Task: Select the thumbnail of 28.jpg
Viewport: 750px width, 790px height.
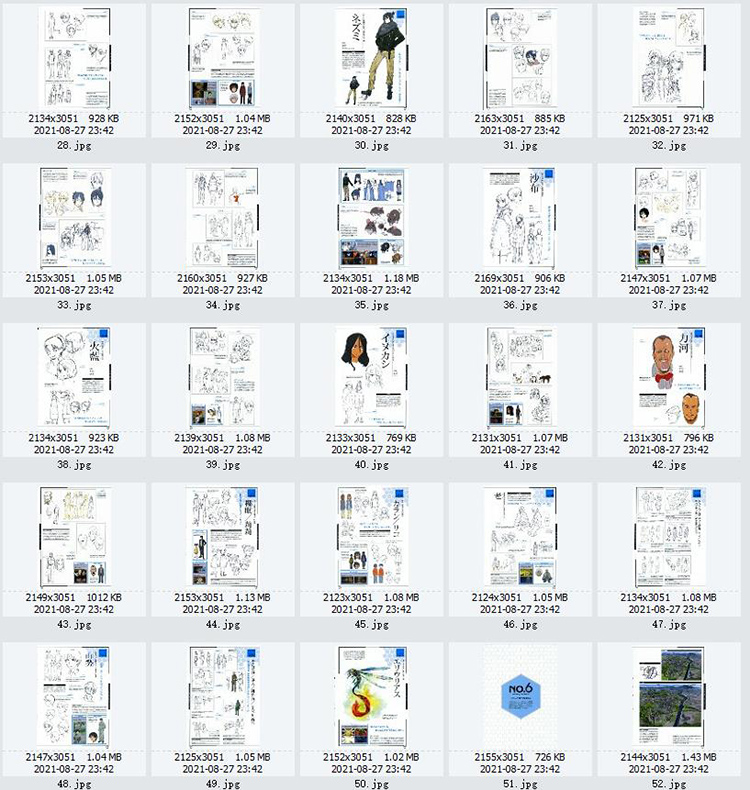Action: pos(74,57)
